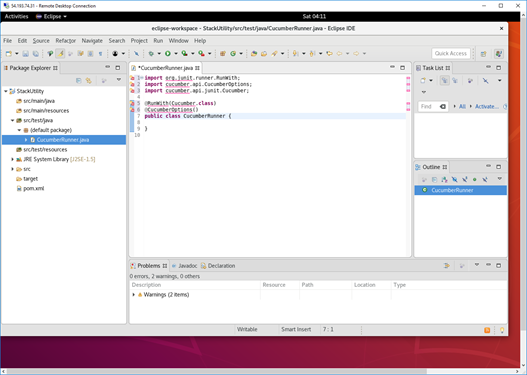
Task: Expand the CucumberRunner.java tree node
Action: click(26, 140)
